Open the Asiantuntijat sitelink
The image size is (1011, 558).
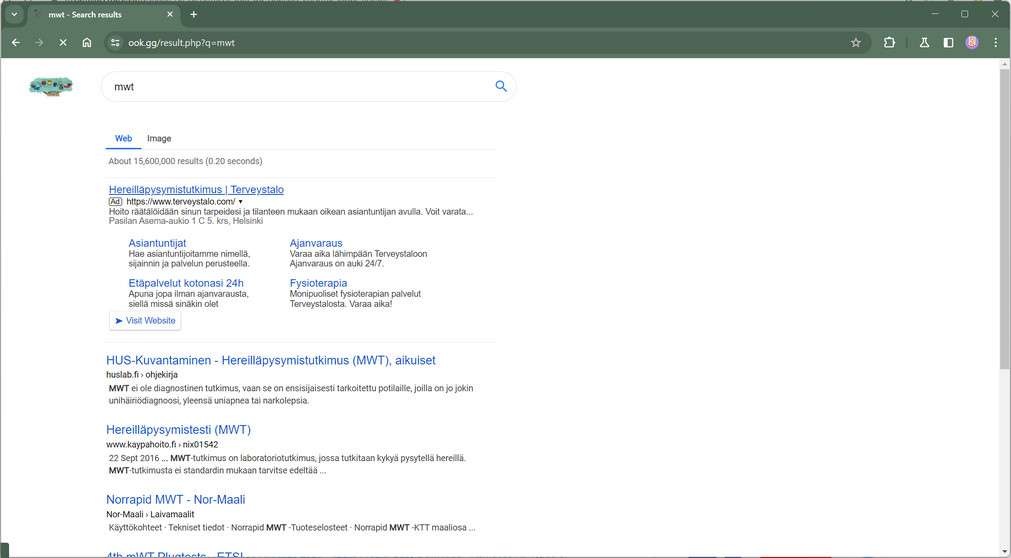pyautogui.click(x=157, y=243)
